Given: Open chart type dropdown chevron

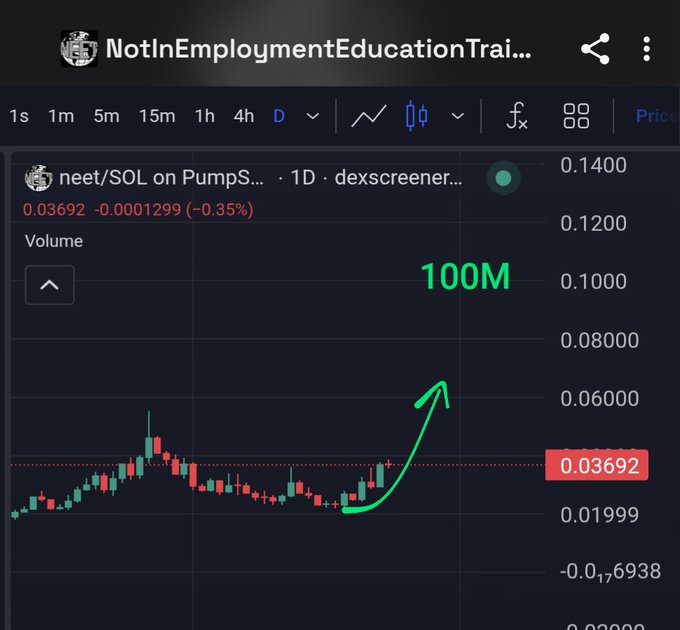Looking at the screenshot, I should (458, 116).
